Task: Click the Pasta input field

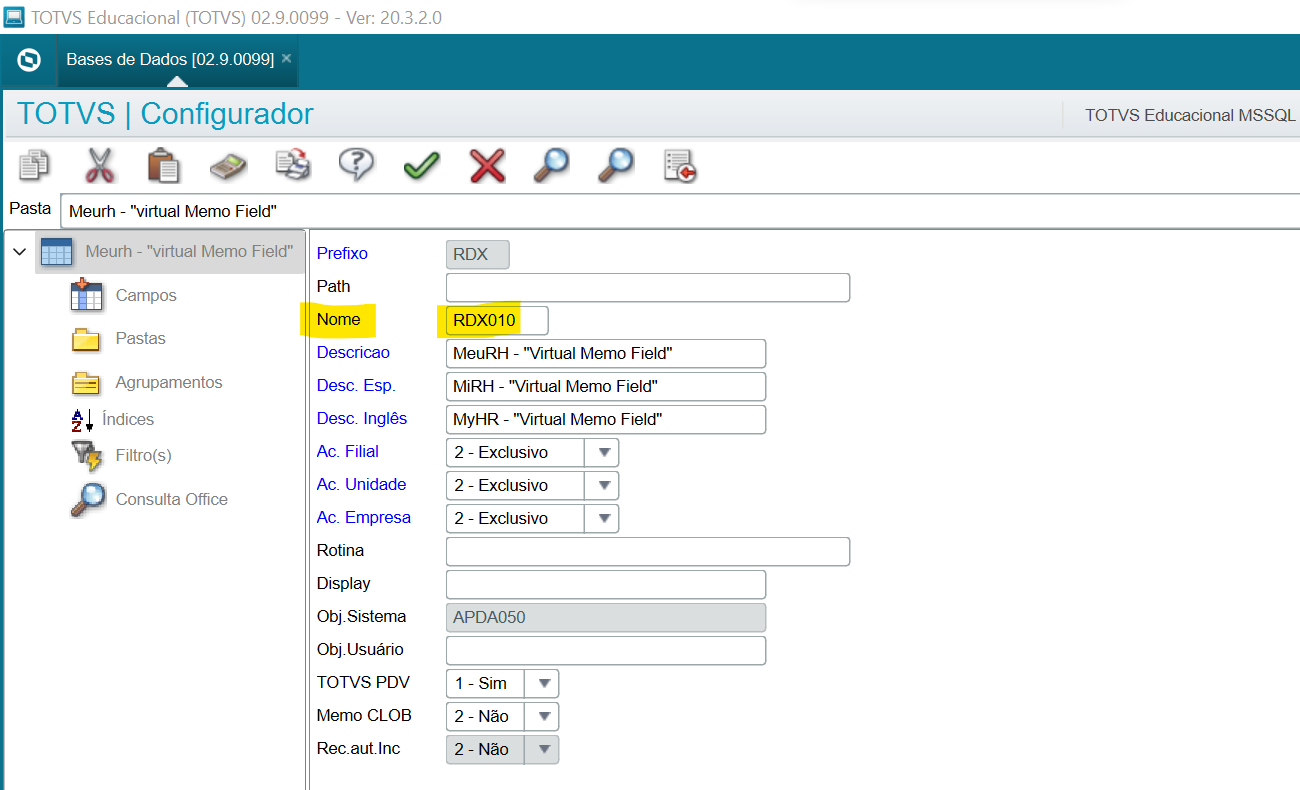Action: coord(680,211)
